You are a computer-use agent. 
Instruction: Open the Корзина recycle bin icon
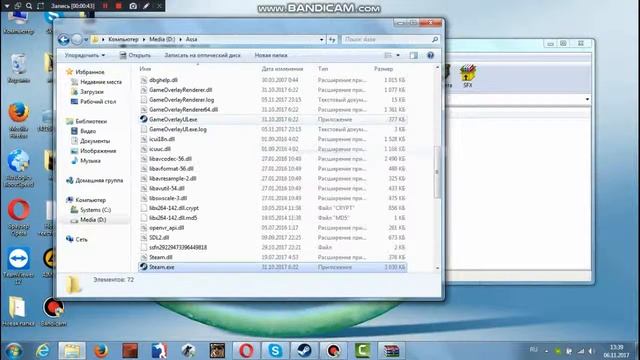19,68
